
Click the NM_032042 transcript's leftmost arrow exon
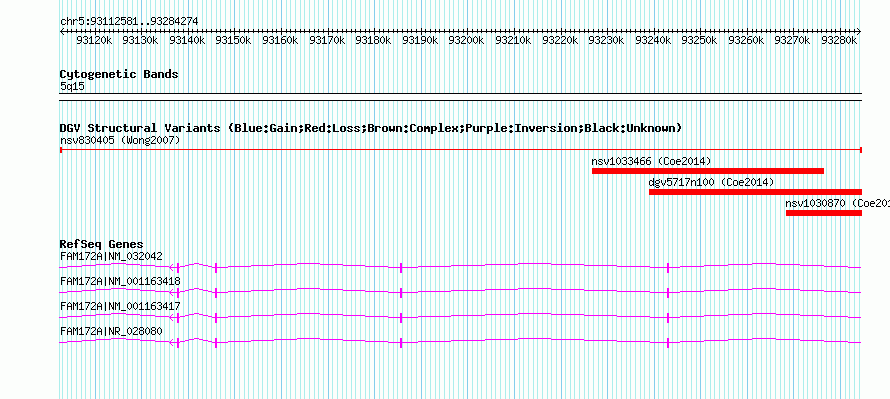[x=175, y=267]
